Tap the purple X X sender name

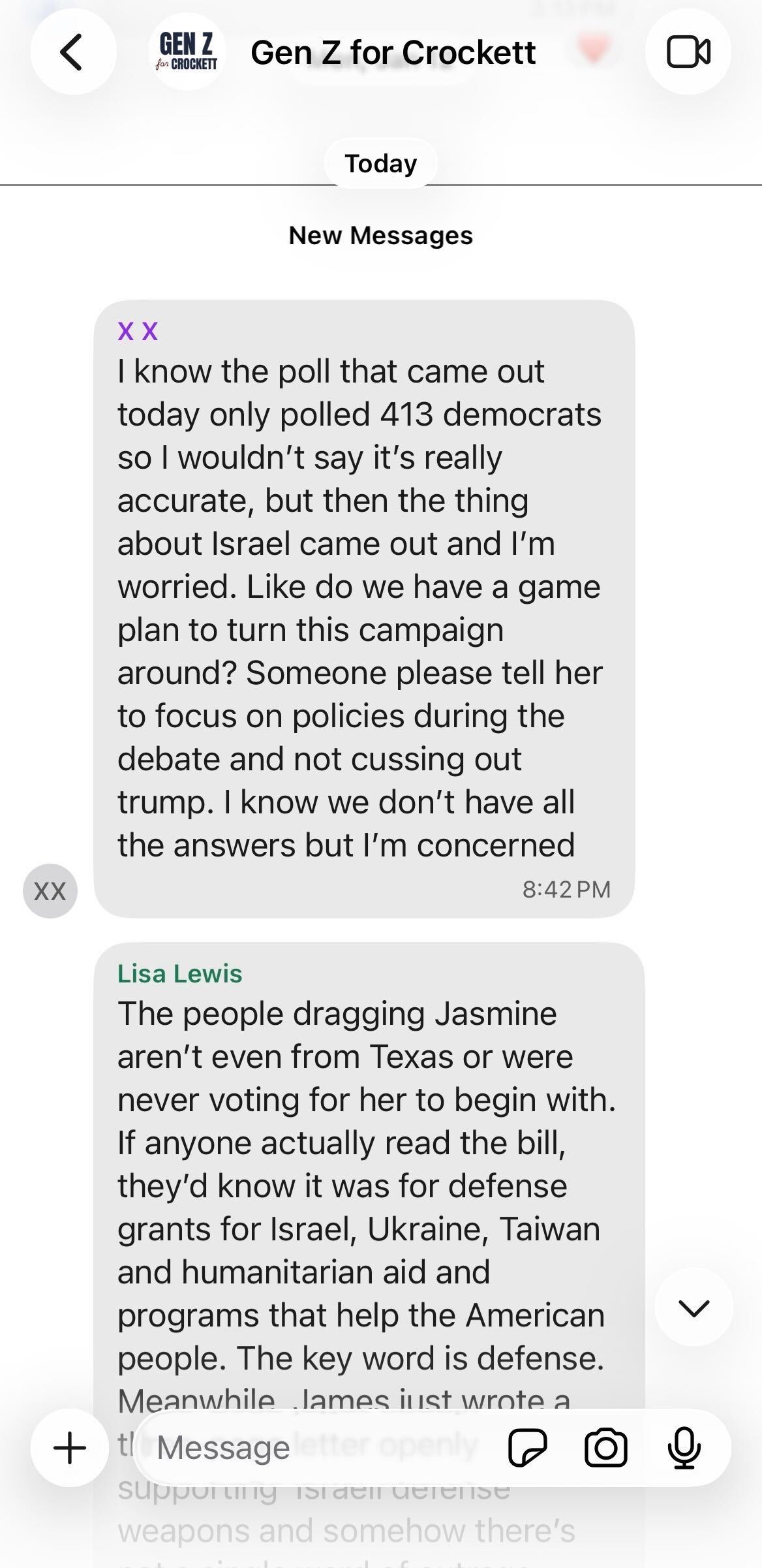(x=138, y=331)
